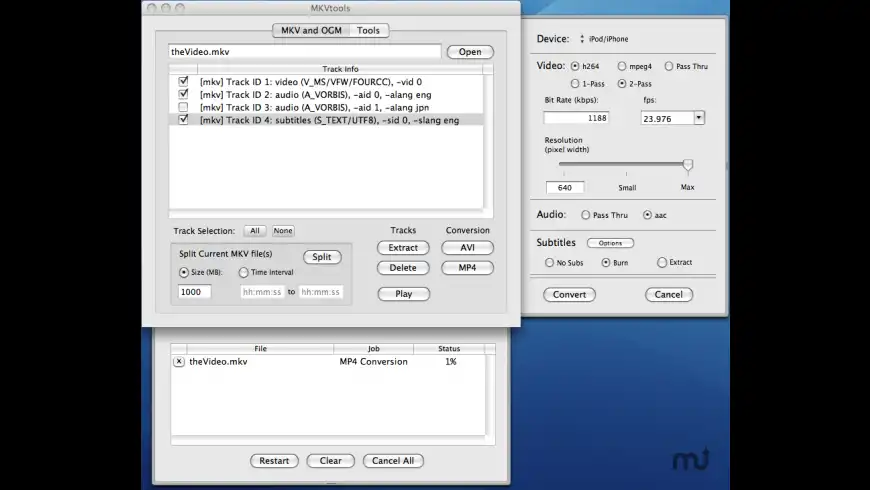Enable Track ID 3 Japanese audio checkbox
Screen dimensions: 870x490
click(183, 107)
